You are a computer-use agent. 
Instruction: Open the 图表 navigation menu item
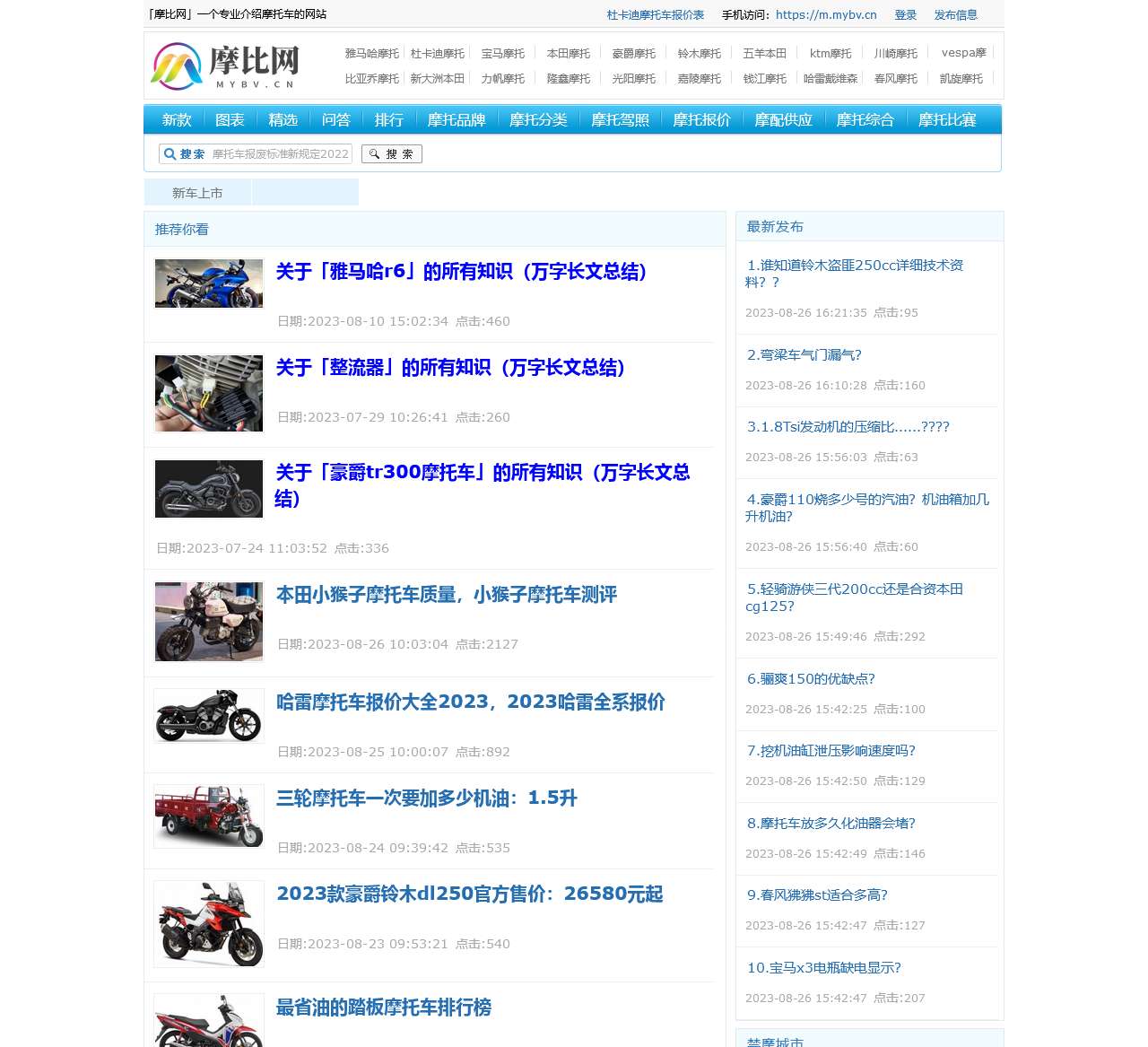click(230, 120)
